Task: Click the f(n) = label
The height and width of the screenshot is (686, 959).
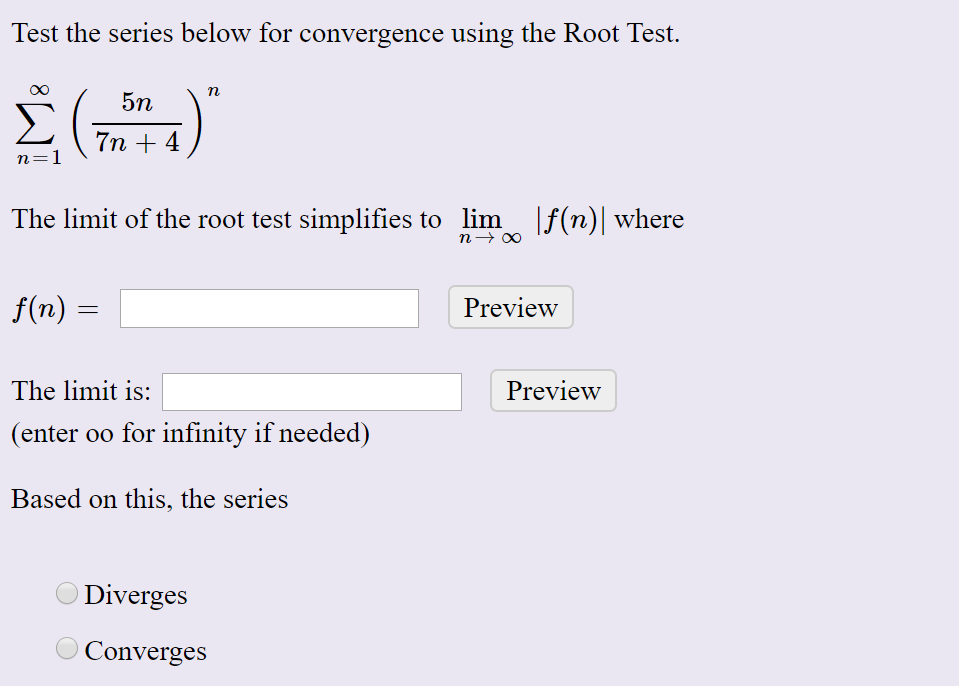Action: [54, 307]
